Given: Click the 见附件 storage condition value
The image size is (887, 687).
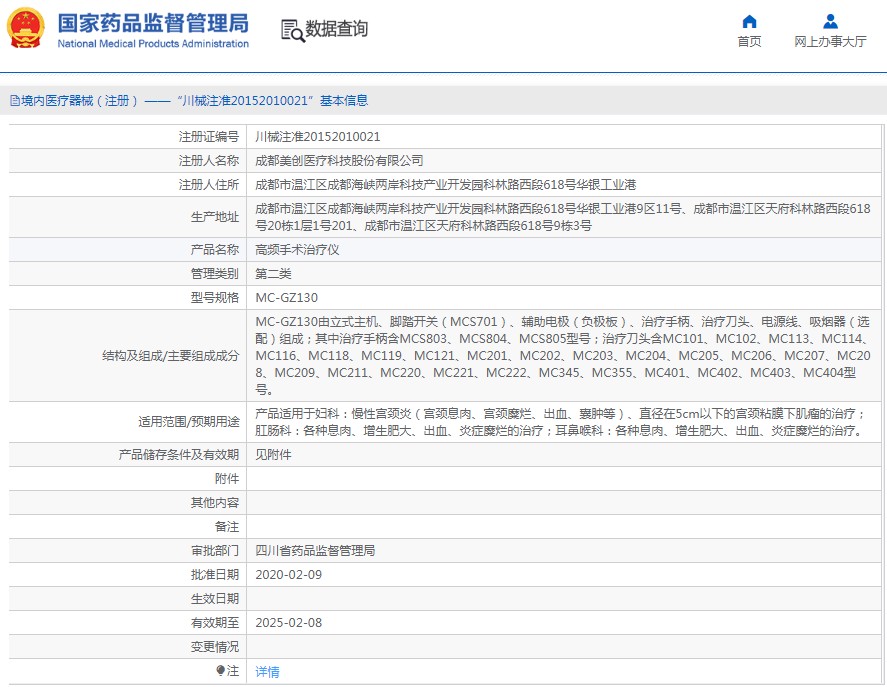Looking at the screenshot, I should tap(273, 454).
